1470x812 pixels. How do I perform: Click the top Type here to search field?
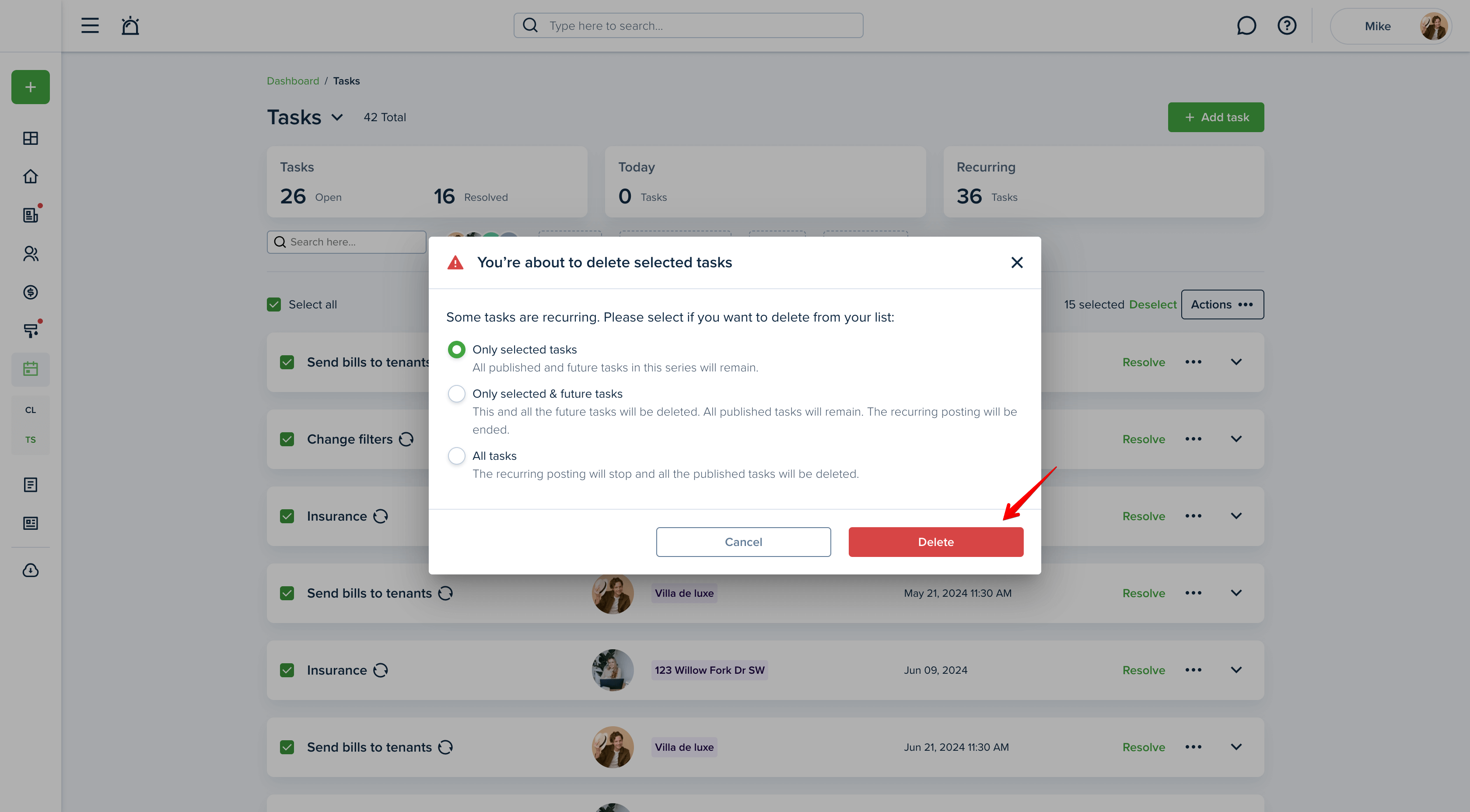pyautogui.click(x=688, y=26)
